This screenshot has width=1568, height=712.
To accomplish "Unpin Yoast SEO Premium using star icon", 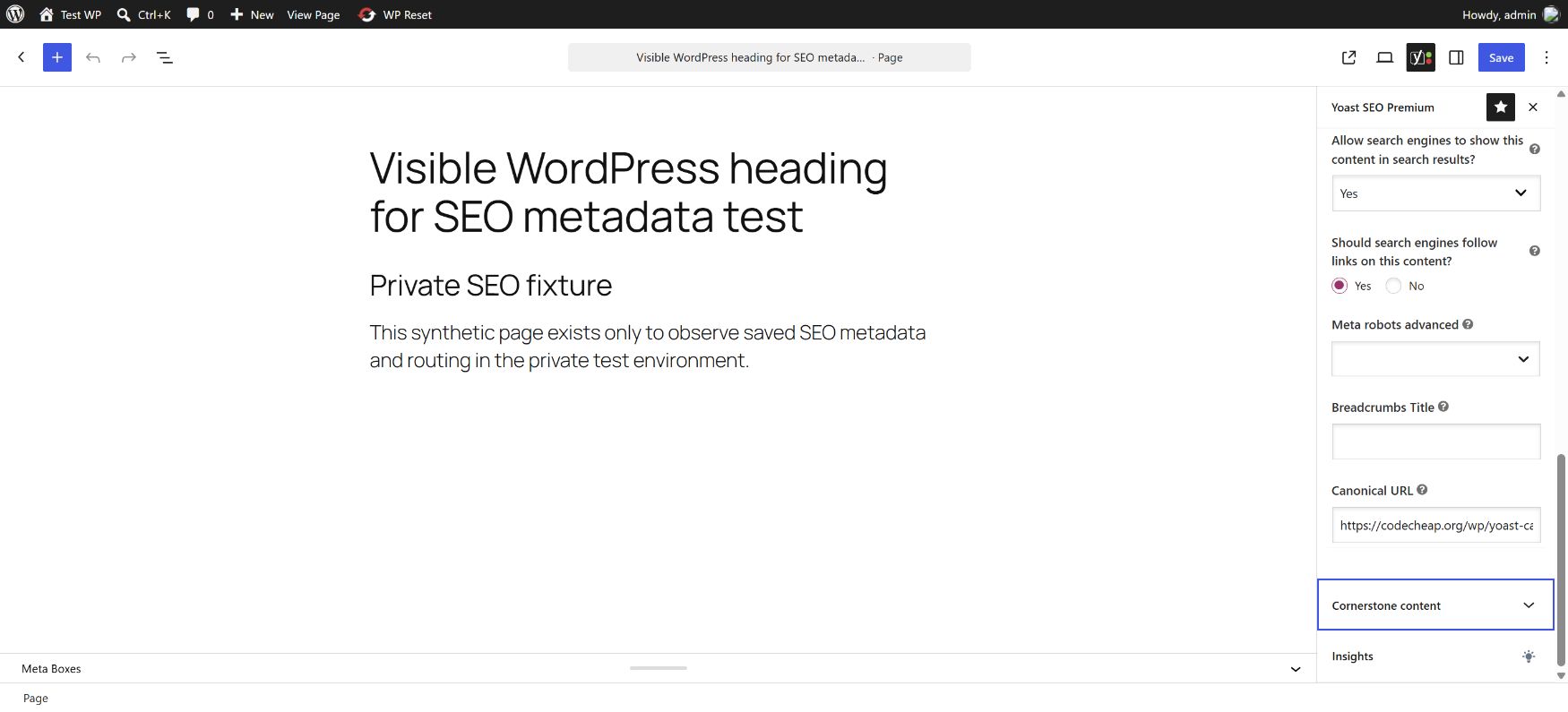I will pyautogui.click(x=1501, y=107).
